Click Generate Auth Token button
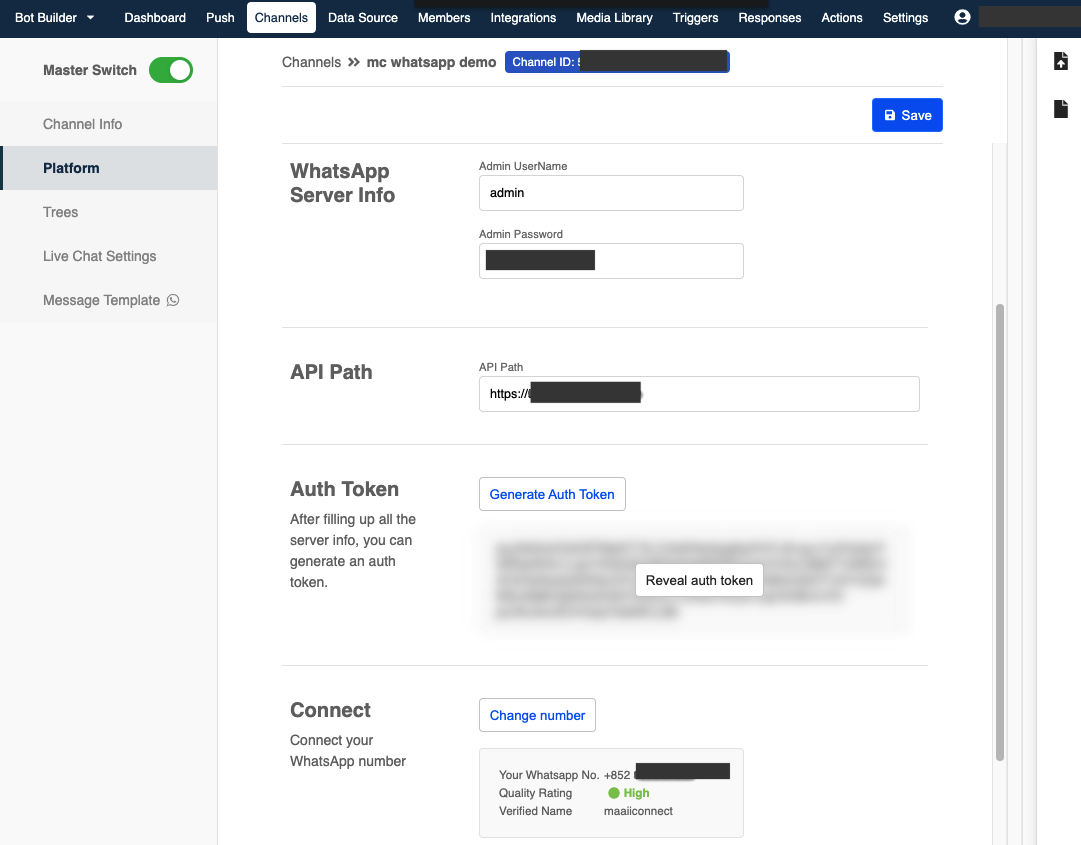The height and width of the screenshot is (845, 1081). coord(552,494)
